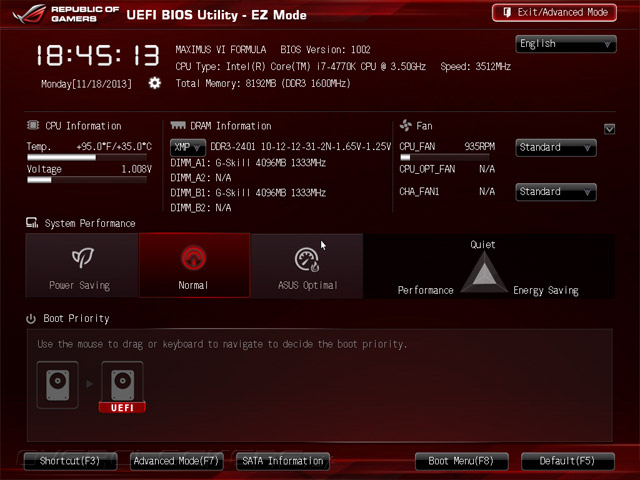The height and width of the screenshot is (480, 640).
Task: Open Boot Menu(F8)
Action: 461,461
